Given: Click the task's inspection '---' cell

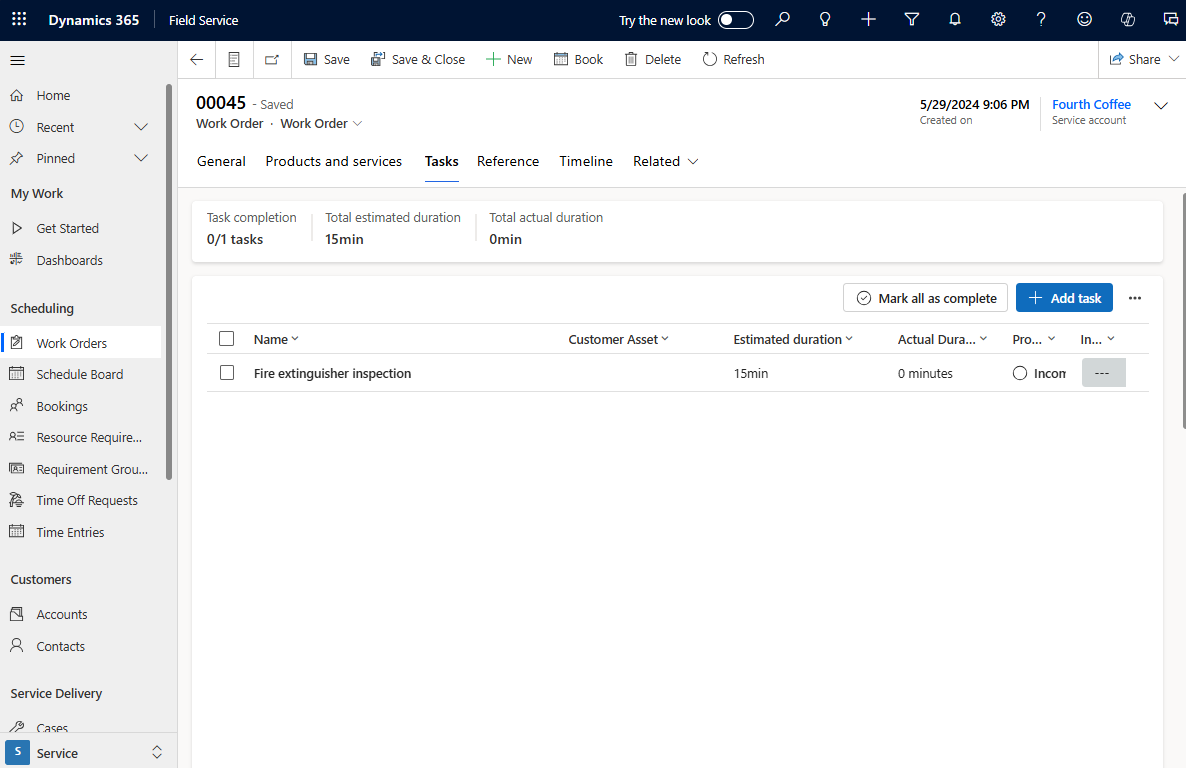Looking at the screenshot, I should coord(1103,373).
